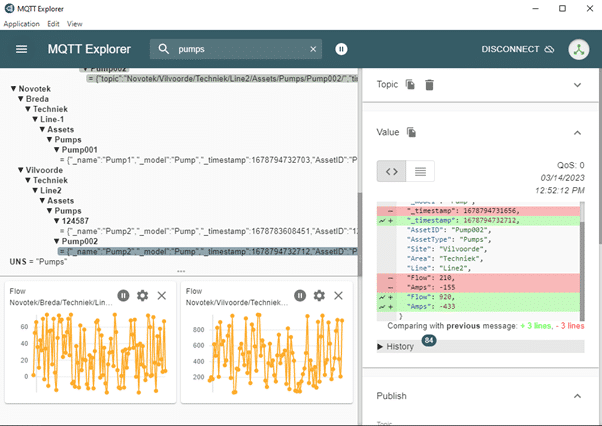Open the View menu
Screen dimensions: 602x426
click(x=75, y=23)
